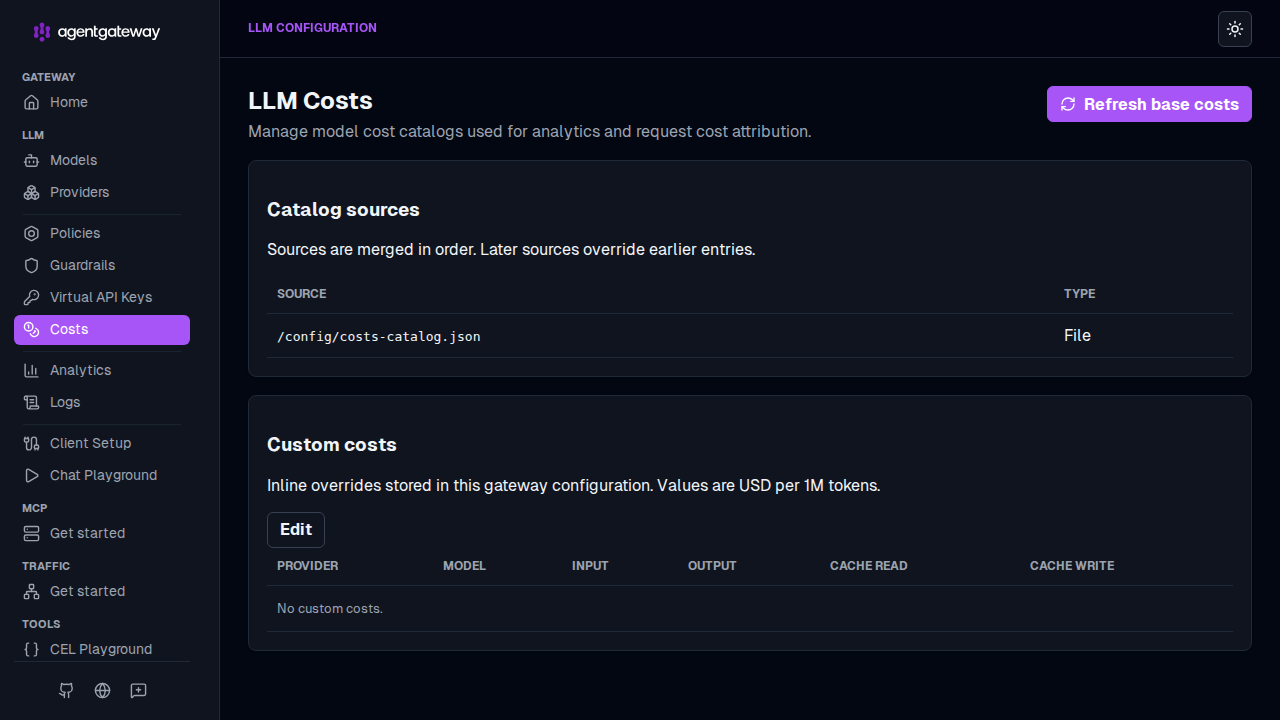
Task: Click the Analytics bar chart icon
Action: [x=31, y=370]
